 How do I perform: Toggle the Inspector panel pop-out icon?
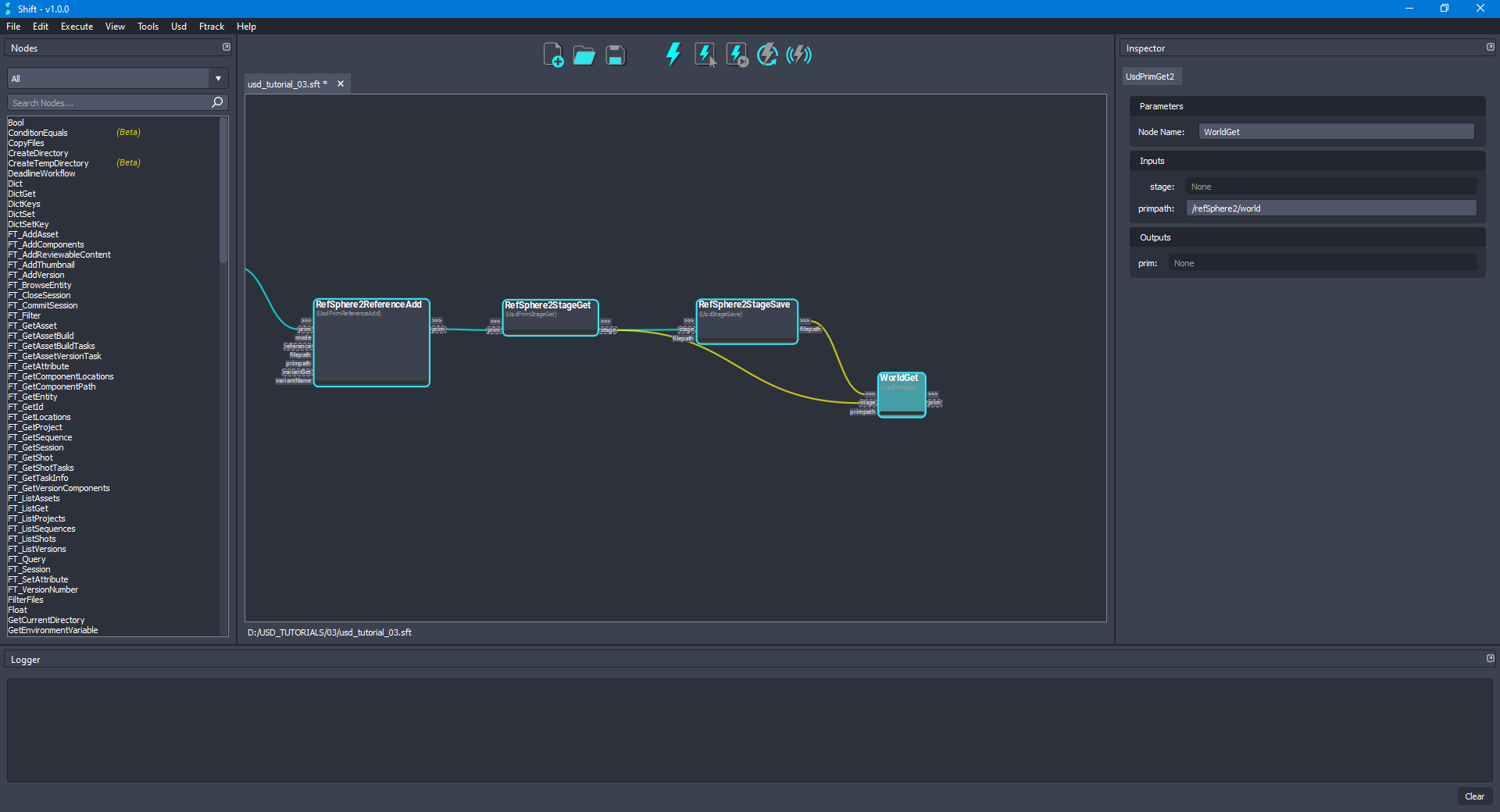coord(1490,47)
